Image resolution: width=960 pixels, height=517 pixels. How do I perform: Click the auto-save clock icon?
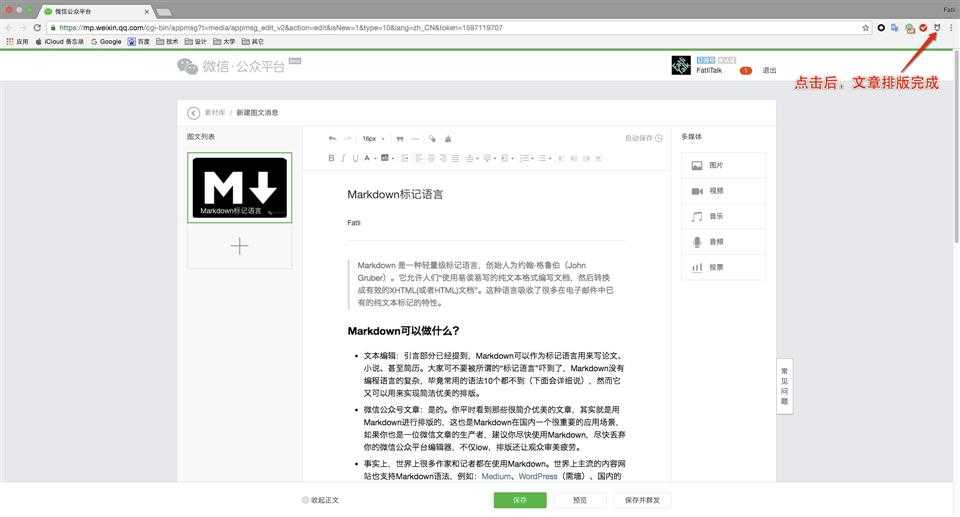tap(659, 138)
